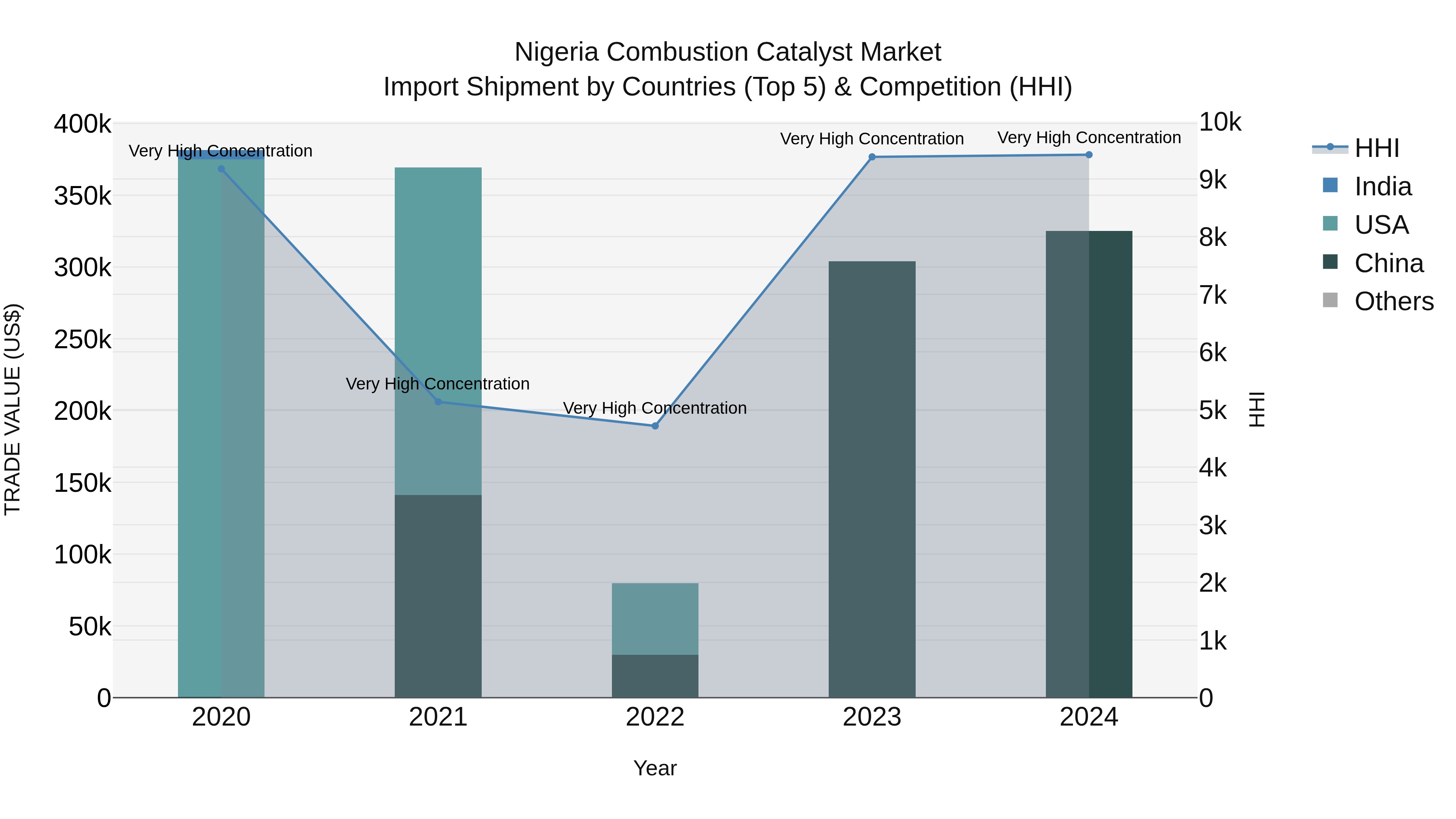Click the 2024 x-axis label
The width and height of the screenshot is (1456, 819).
point(1089,717)
